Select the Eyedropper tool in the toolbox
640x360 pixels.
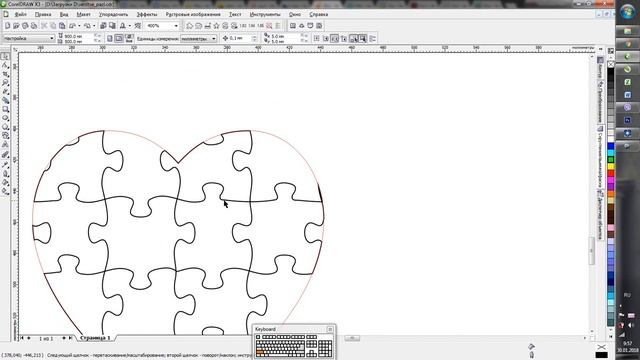click(x=5, y=164)
